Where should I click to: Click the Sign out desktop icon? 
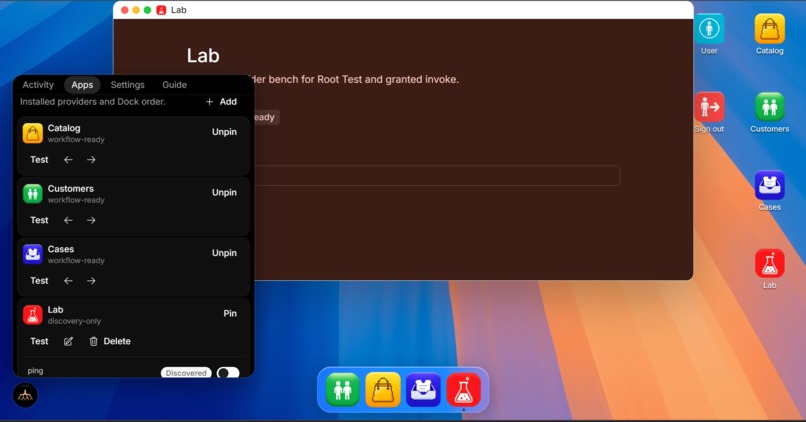(x=709, y=107)
